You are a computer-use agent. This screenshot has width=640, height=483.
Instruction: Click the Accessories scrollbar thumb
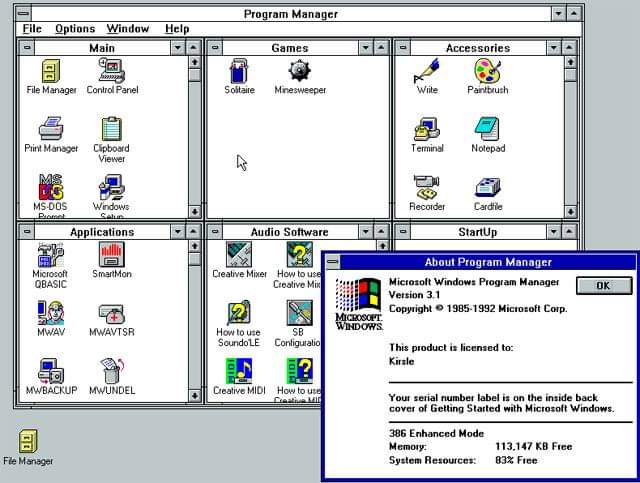click(x=570, y=75)
